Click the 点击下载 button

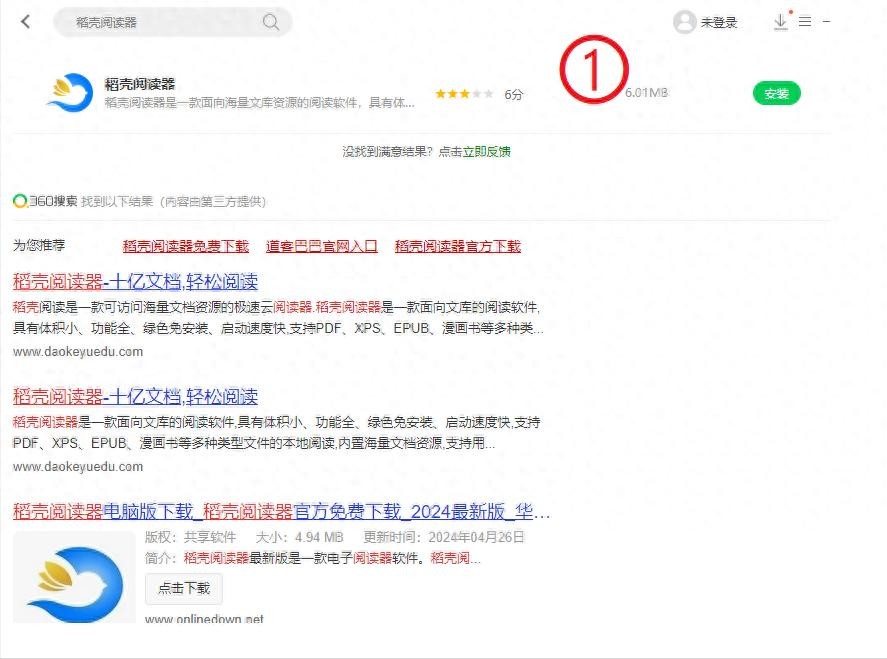tap(184, 588)
